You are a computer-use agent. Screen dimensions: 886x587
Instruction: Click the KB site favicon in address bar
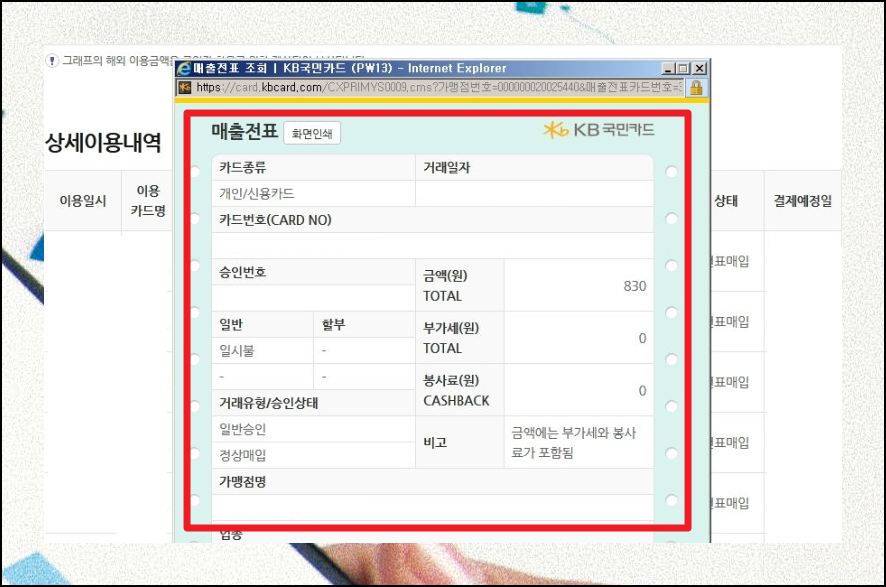pyautogui.click(x=185, y=88)
